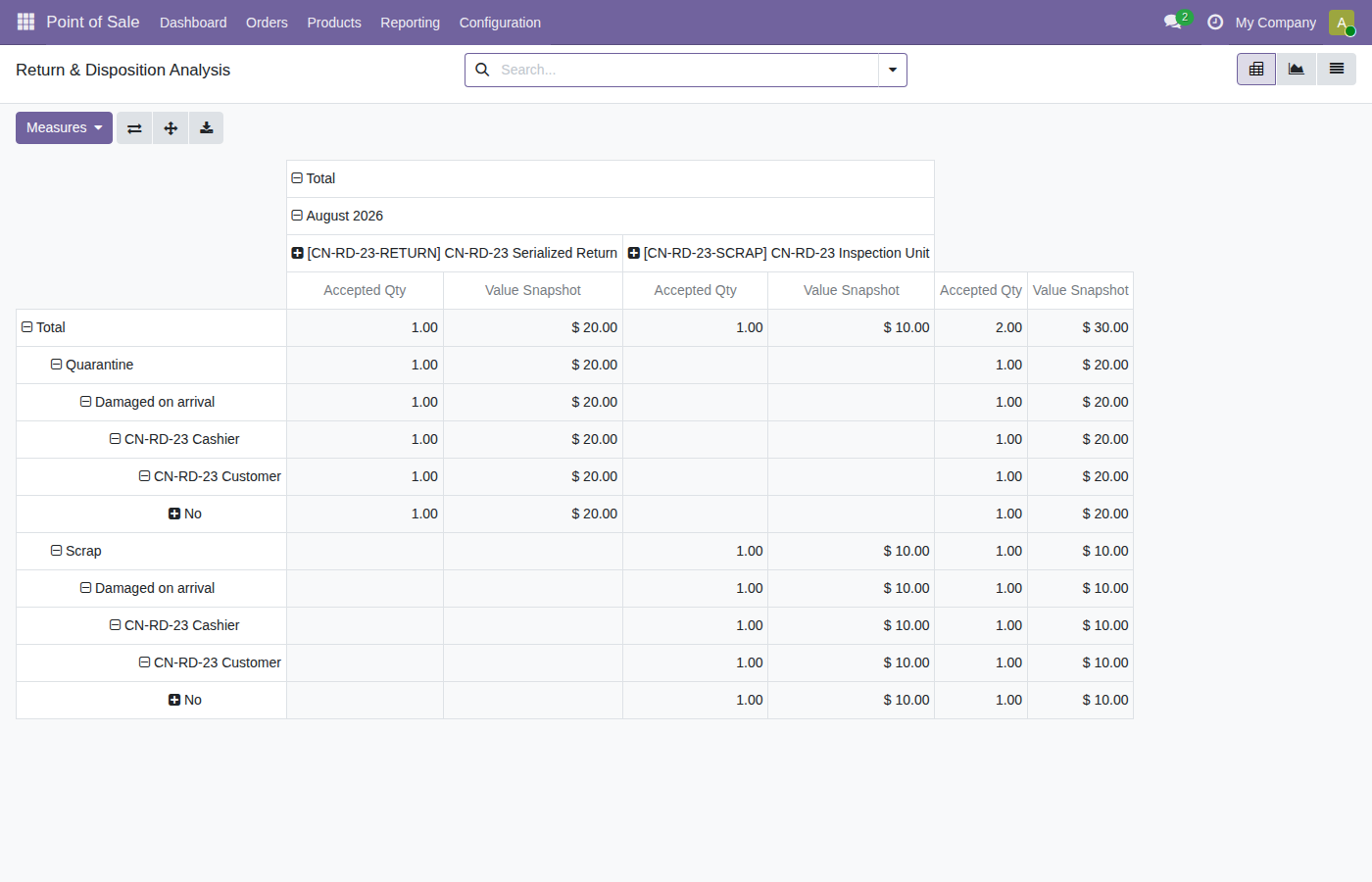The height and width of the screenshot is (882, 1372).
Task: Expand all pivot rows and columns
Action: click(x=171, y=128)
